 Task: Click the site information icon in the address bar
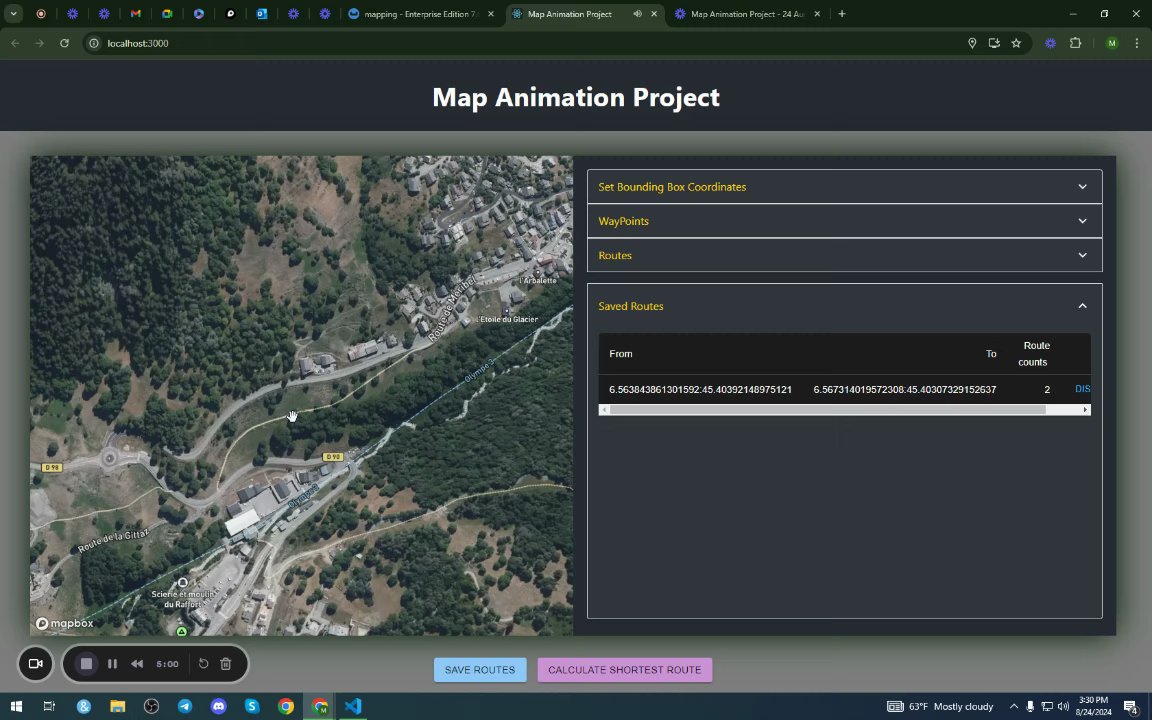point(94,43)
